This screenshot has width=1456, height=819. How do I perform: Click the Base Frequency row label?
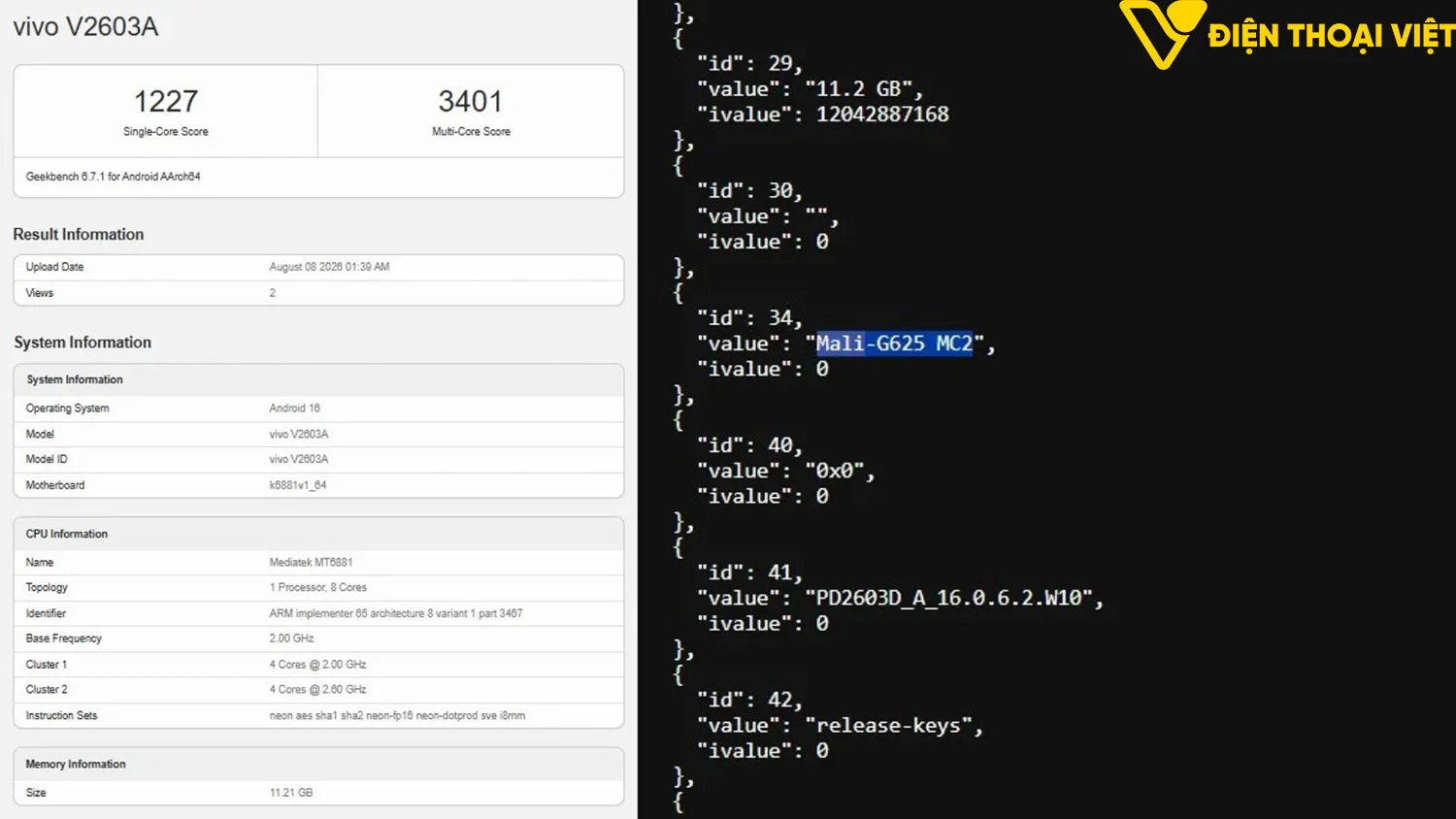(x=64, y=639)
